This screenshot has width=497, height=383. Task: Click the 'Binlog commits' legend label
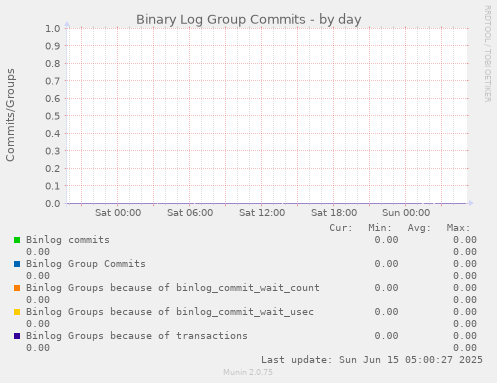(68, 240)
